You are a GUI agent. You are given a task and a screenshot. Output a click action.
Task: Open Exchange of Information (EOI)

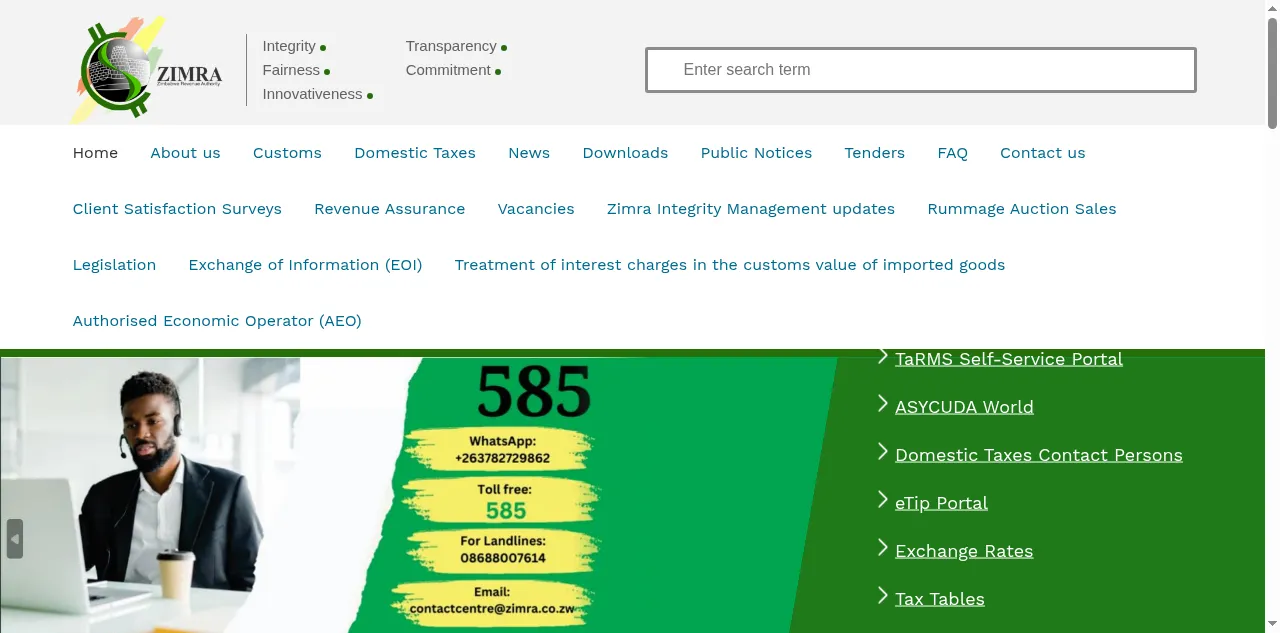pos(305,265)
